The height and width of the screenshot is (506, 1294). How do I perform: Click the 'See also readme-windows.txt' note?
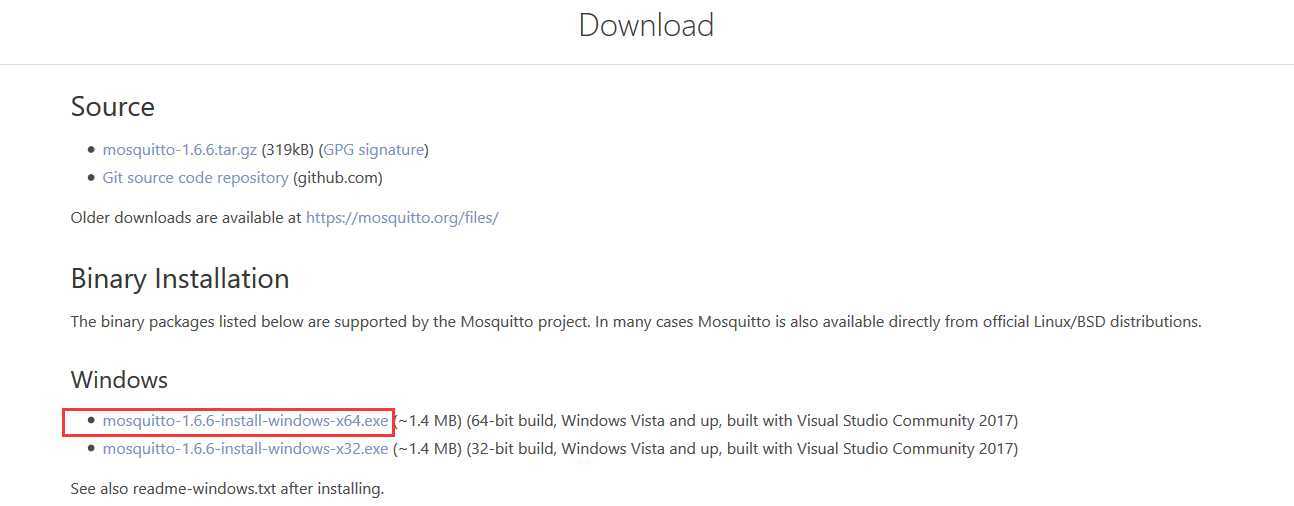coord(228,489)
